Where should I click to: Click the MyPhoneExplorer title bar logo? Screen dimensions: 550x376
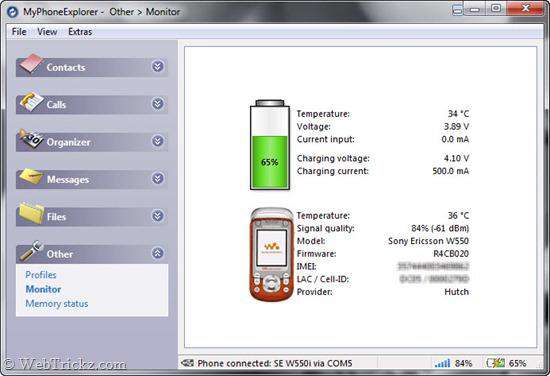[x=13, y=12]
